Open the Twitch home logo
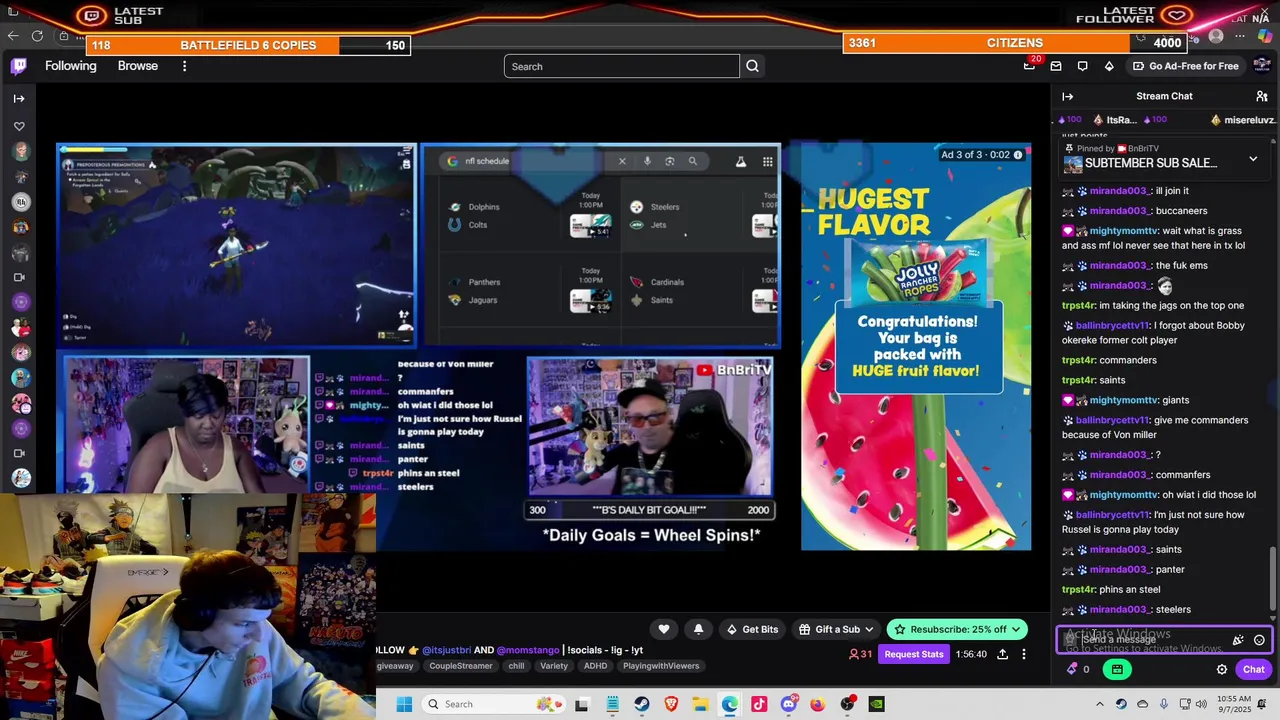The height and width of the screenshot is (720, 1280). point(19,66)
